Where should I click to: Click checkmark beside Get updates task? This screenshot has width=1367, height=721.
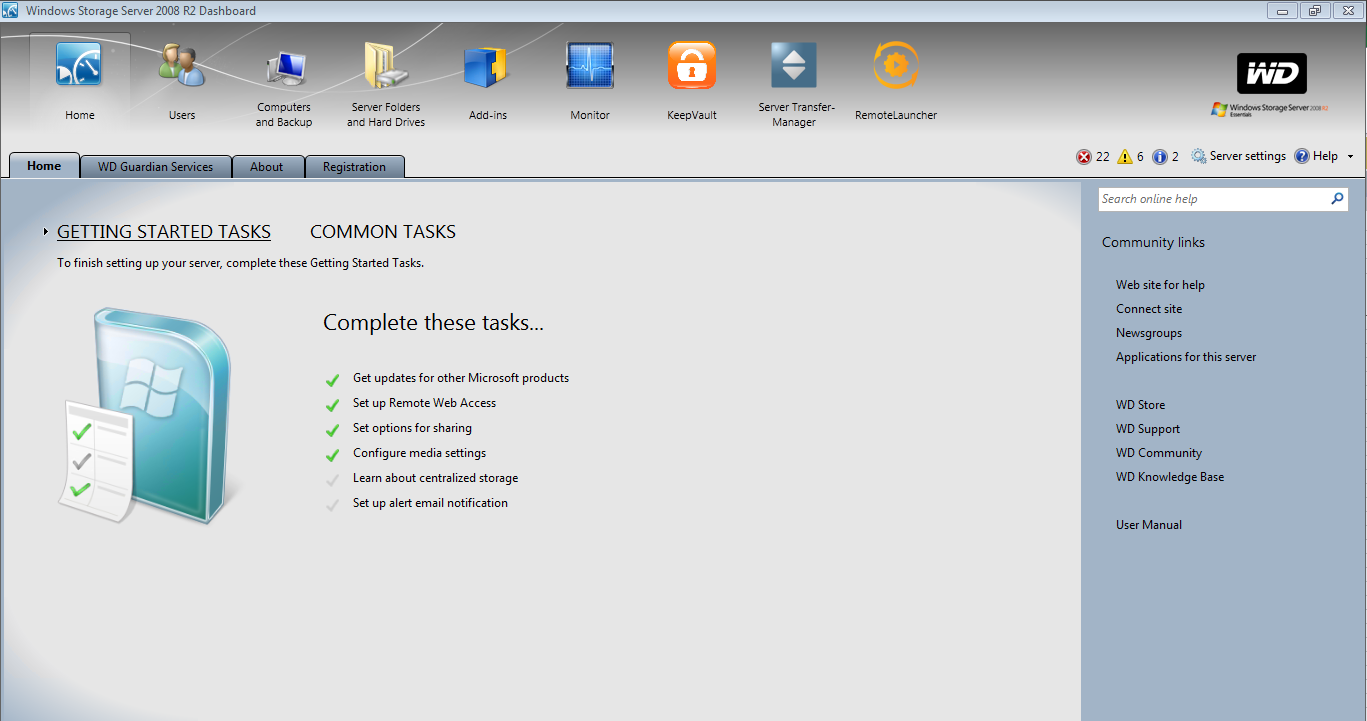point(332,380)
